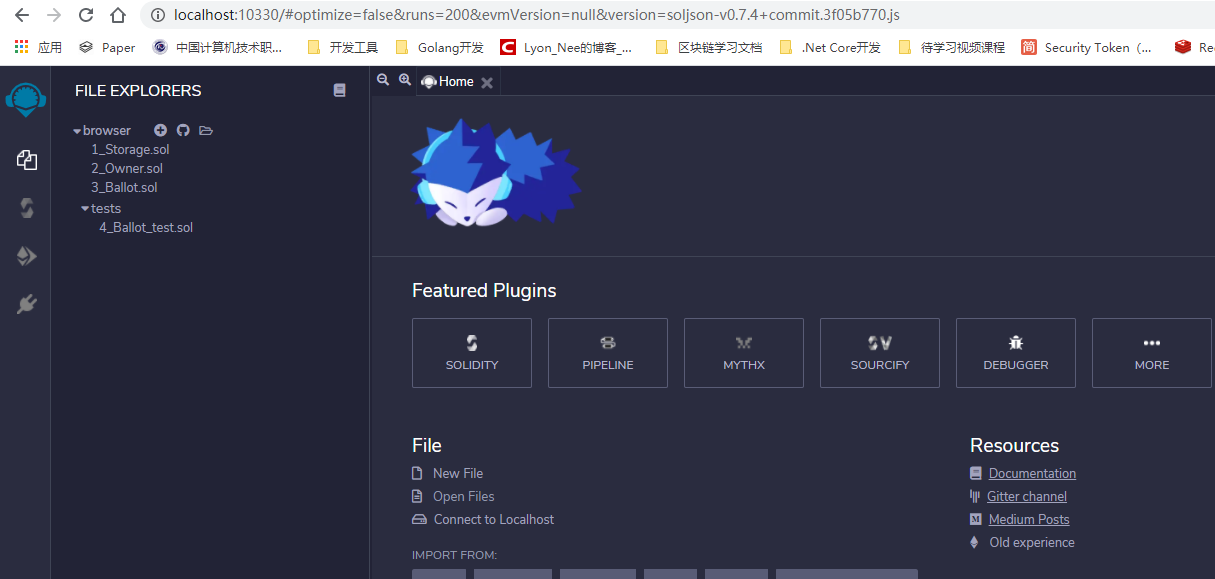Open the 待学习视频课程 bookmark folder

pyautogui.click(x=951, y=47)
